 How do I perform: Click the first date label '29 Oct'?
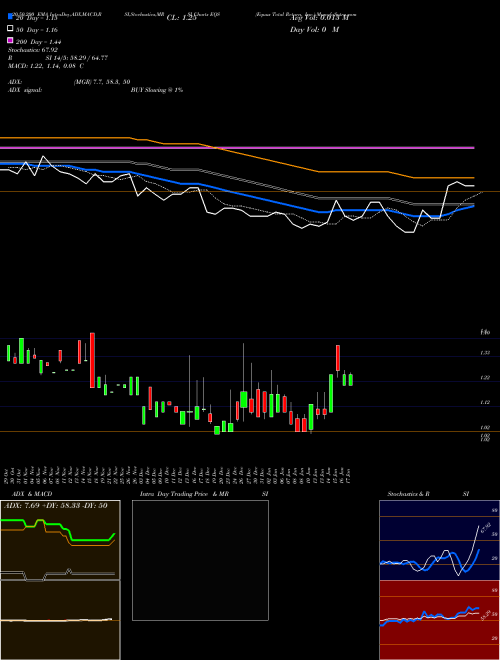click(x=8, y=475)
